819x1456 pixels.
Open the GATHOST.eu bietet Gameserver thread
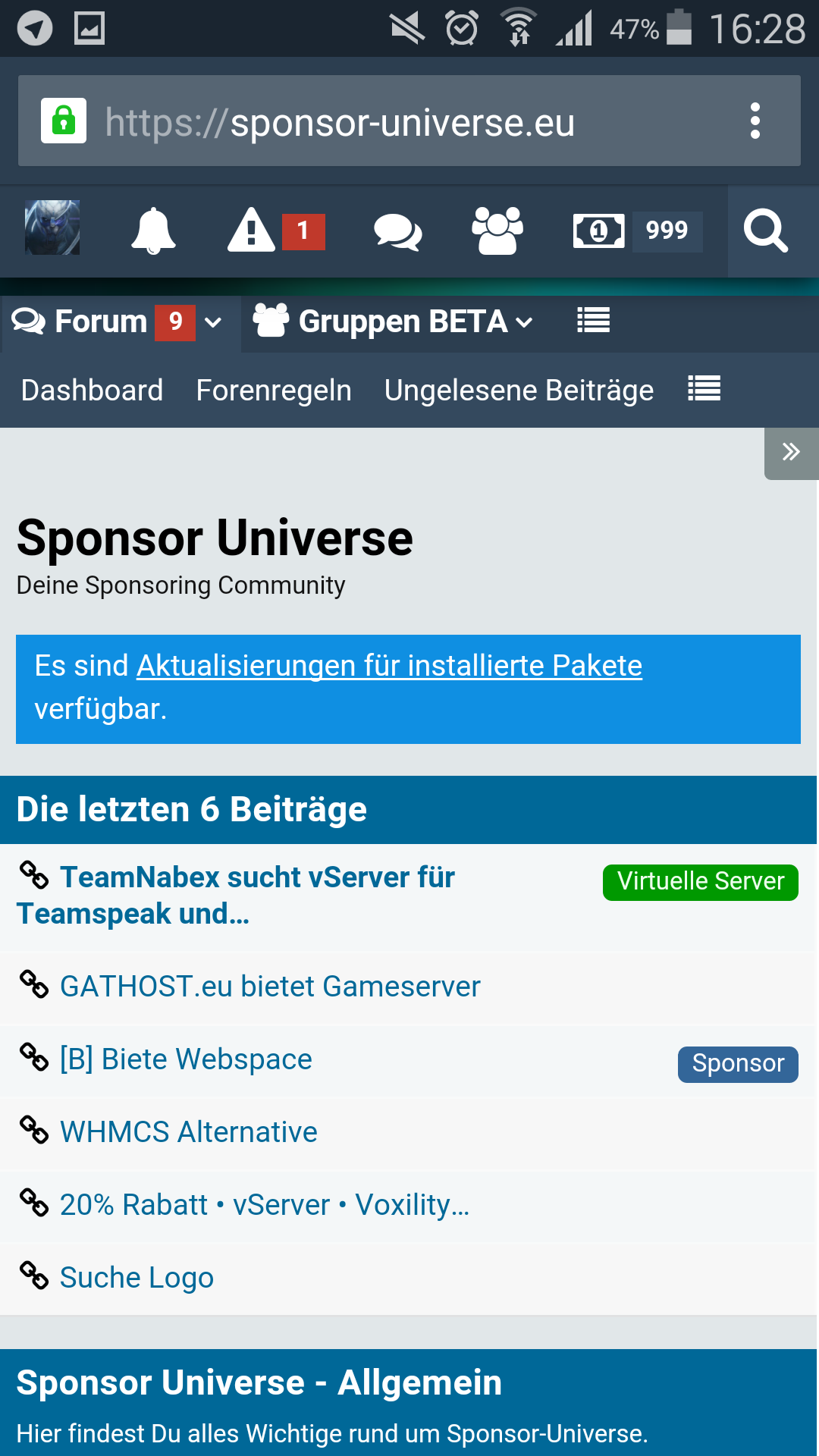coord(270,987)
